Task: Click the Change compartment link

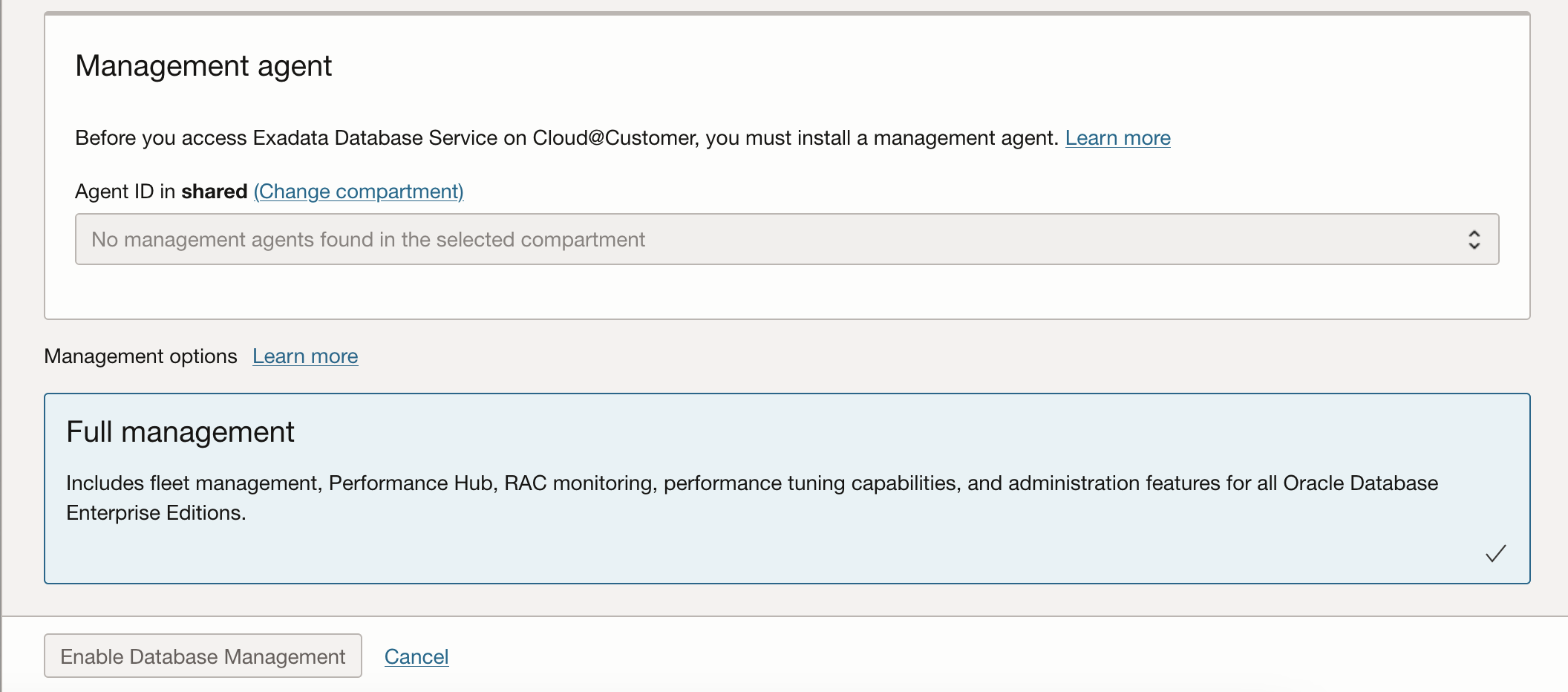Action: [x=359, y=192]
